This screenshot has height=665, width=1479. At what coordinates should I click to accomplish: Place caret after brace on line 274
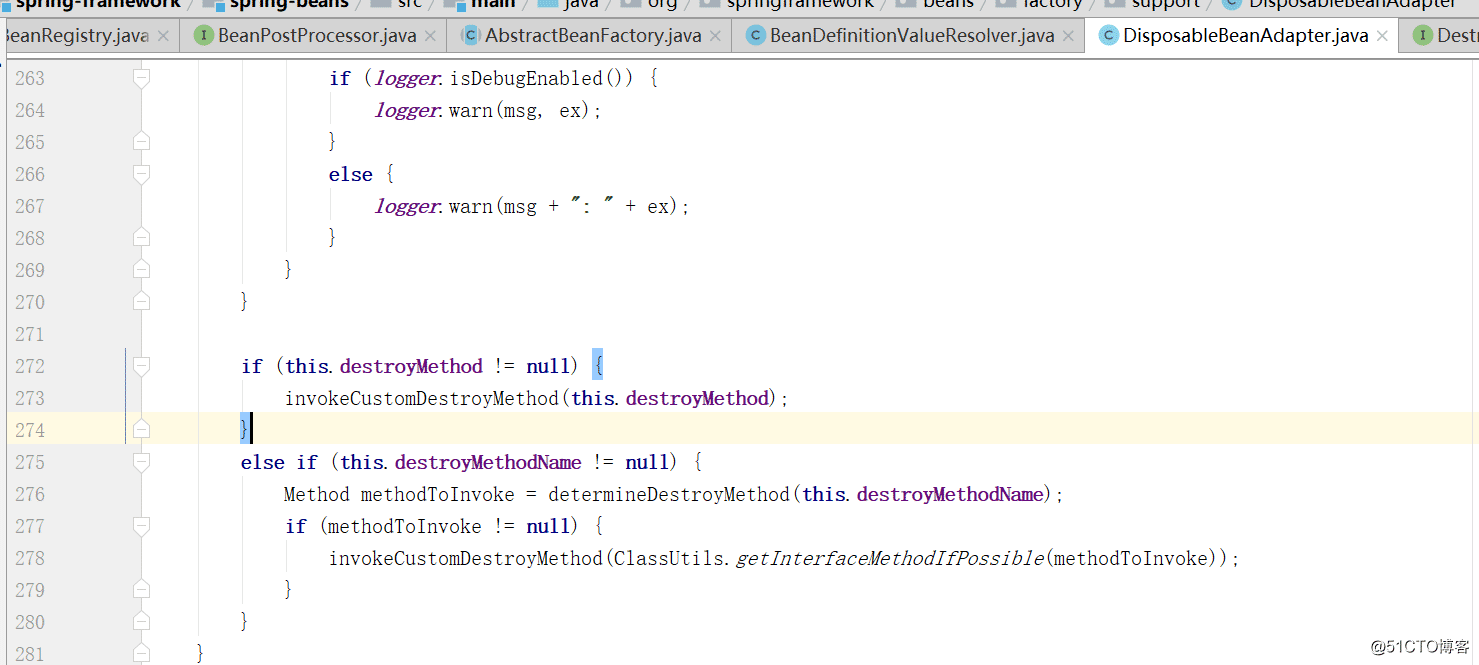pos(250,430)
